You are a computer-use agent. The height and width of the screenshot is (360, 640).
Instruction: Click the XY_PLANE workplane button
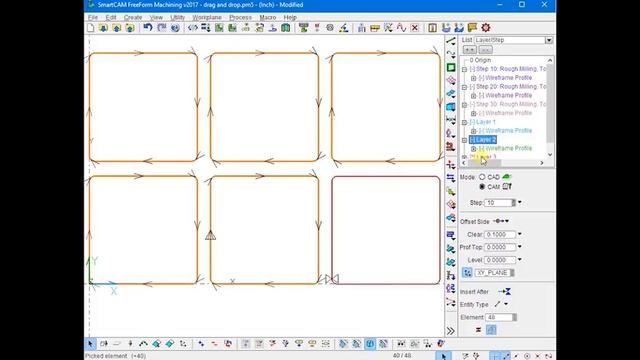(x=494, y=273)
